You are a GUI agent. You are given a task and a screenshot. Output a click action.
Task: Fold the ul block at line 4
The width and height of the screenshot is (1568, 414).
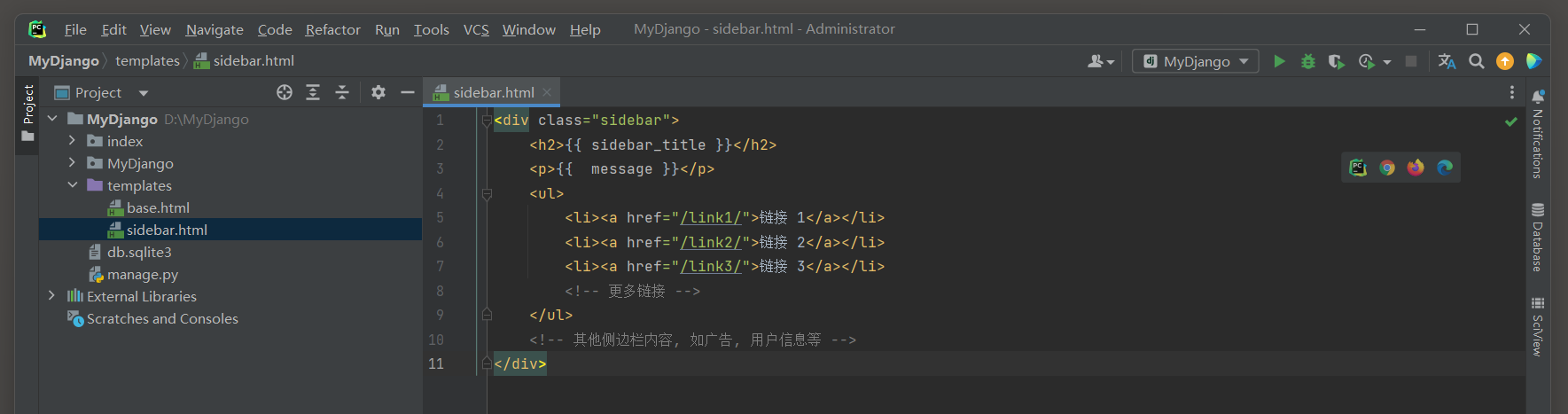click(487, 193)
